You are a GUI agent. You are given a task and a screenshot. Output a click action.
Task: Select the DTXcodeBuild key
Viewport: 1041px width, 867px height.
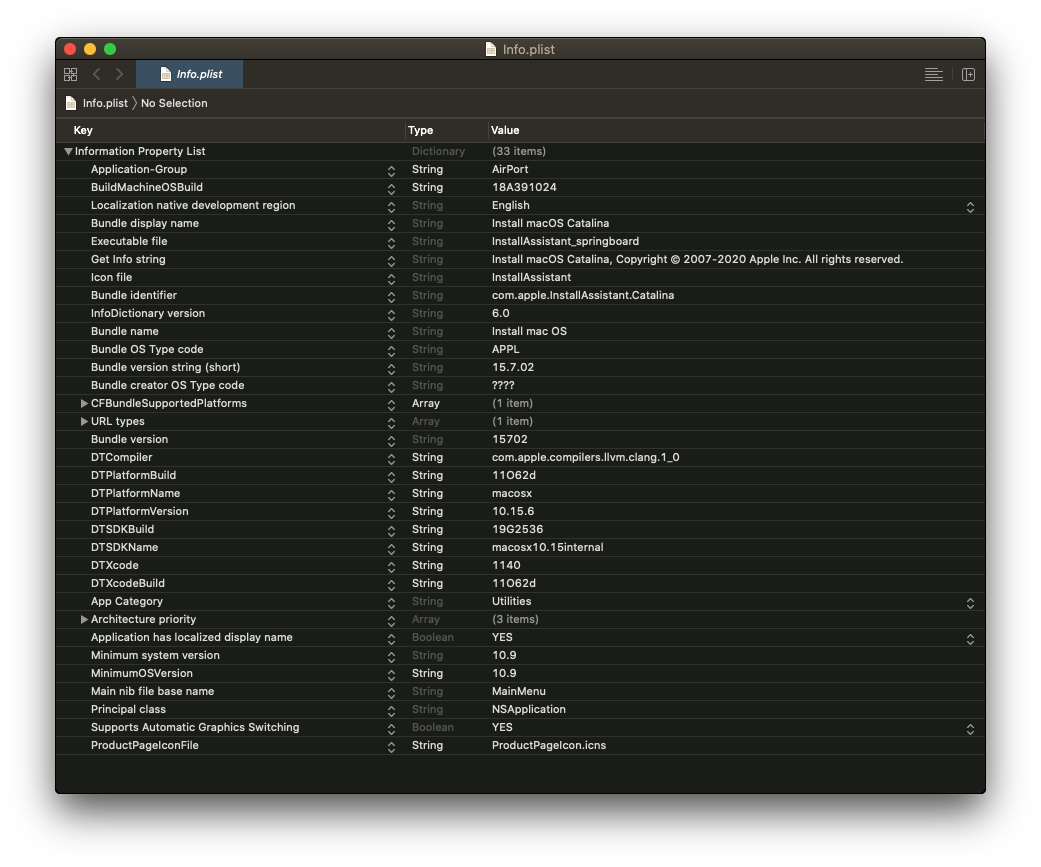127,583
